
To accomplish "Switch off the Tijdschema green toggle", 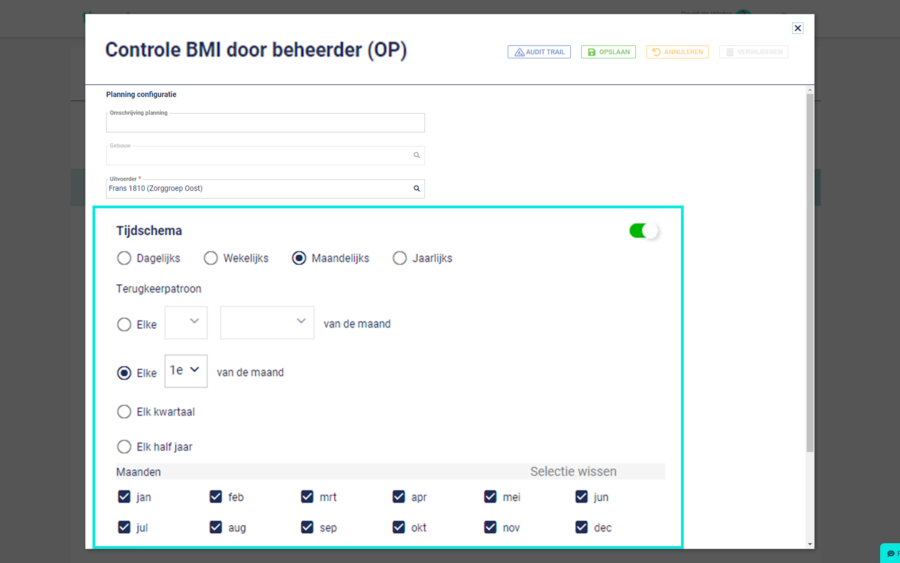I will (x=643, y=231).
